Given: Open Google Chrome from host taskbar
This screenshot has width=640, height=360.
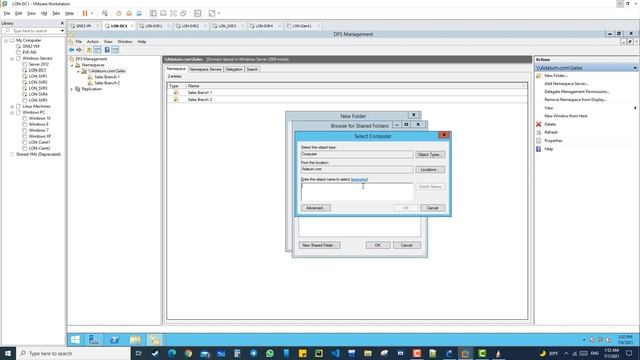Looking at the screenshot, I should pos(188,353).
